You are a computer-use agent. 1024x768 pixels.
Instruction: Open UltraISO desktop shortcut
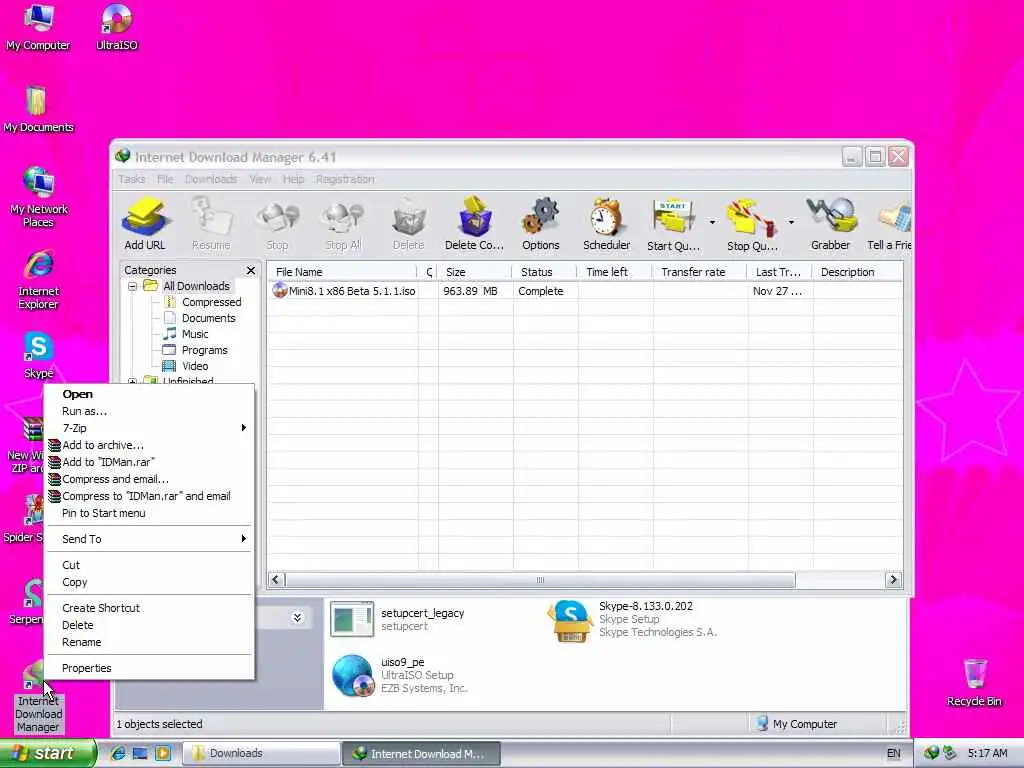tap(117, 27)
